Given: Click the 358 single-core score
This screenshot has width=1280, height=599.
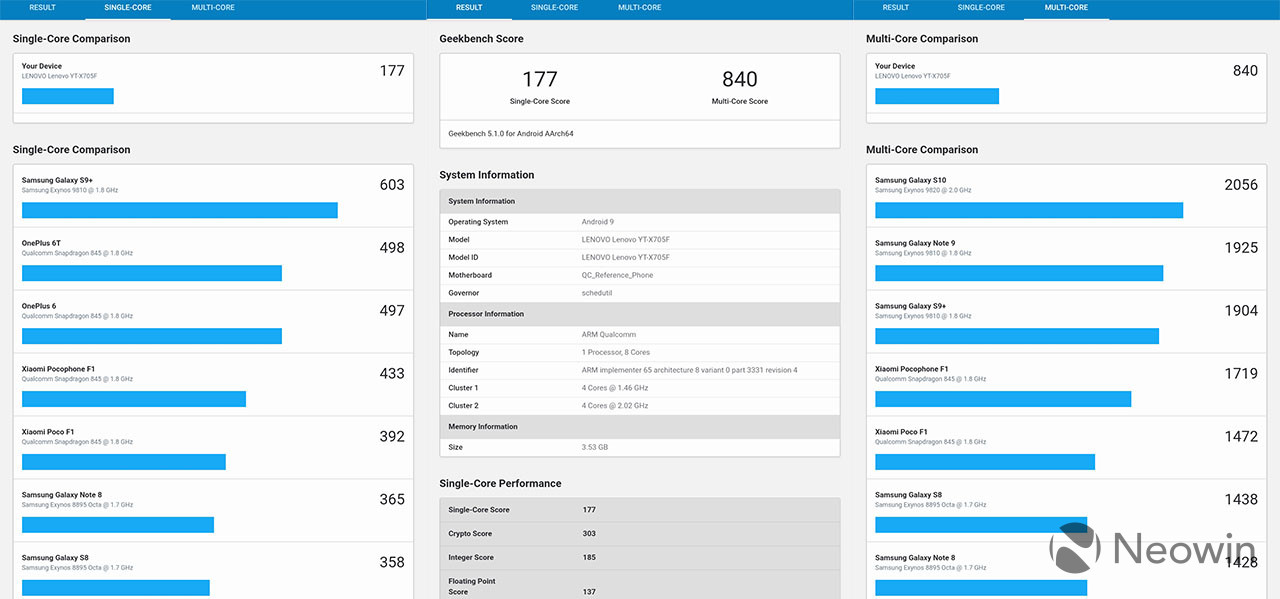Looking at the screenshot, I should 392,563.
